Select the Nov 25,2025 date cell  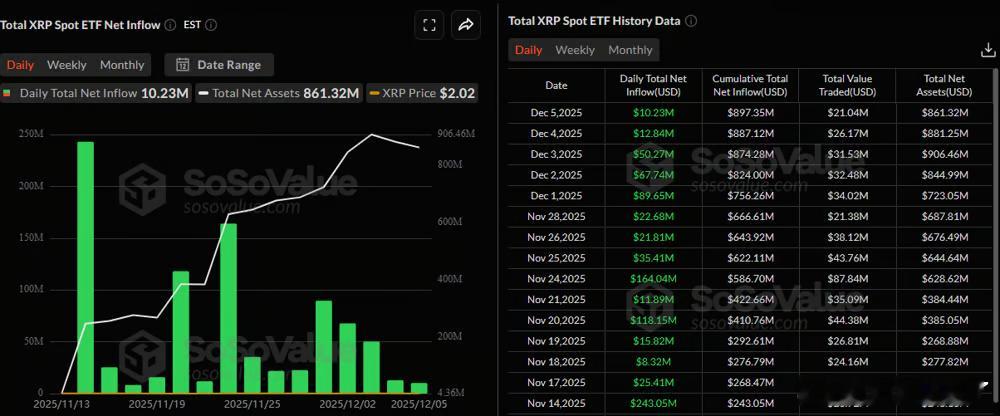coord(556,258)
